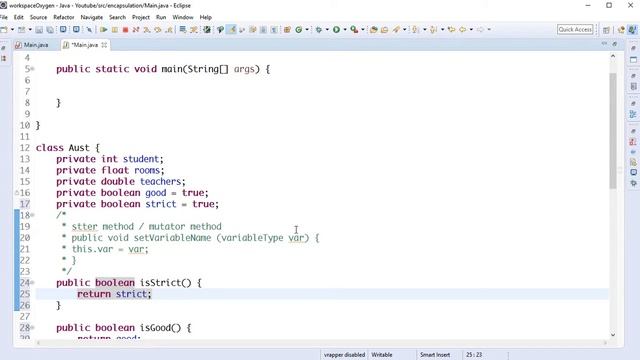The image size is (640, 360).
Task: Click the Step Over icon
Action: point(158,29)
